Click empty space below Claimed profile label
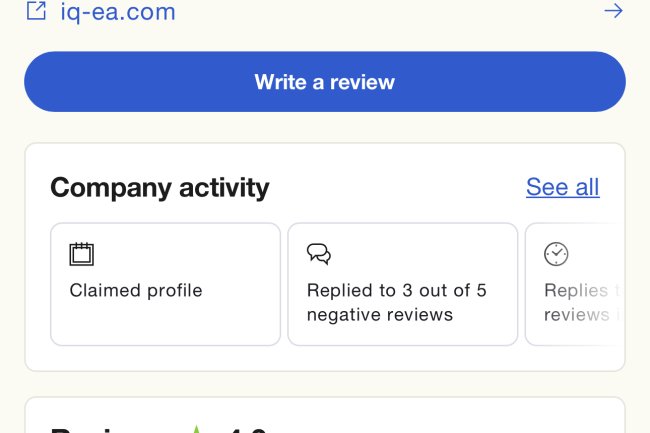The image size is (650, 433). pyautogui.click(x=165, y=323)
